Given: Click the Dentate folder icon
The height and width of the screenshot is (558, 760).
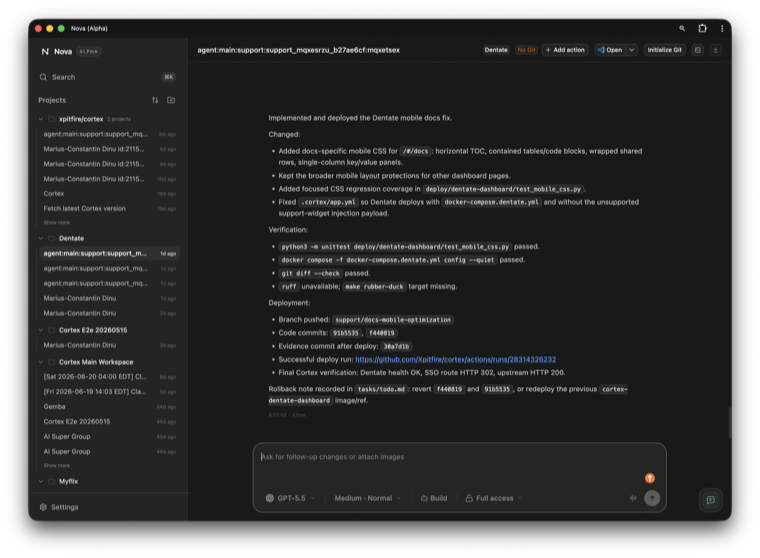Looking at the screenshot, I should point(51,238).
